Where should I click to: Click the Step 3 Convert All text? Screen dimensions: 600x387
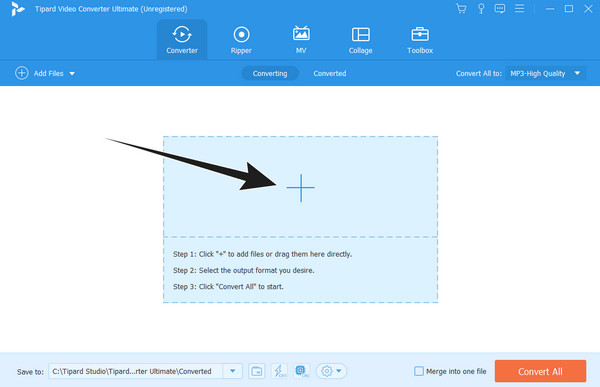coord(228,286)
